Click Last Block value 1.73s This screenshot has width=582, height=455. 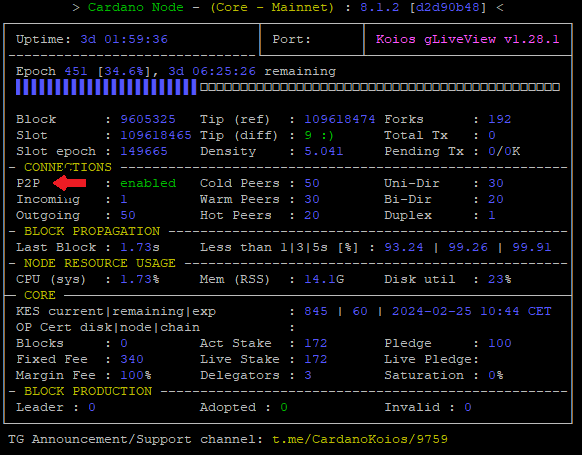tap(140, 247)
